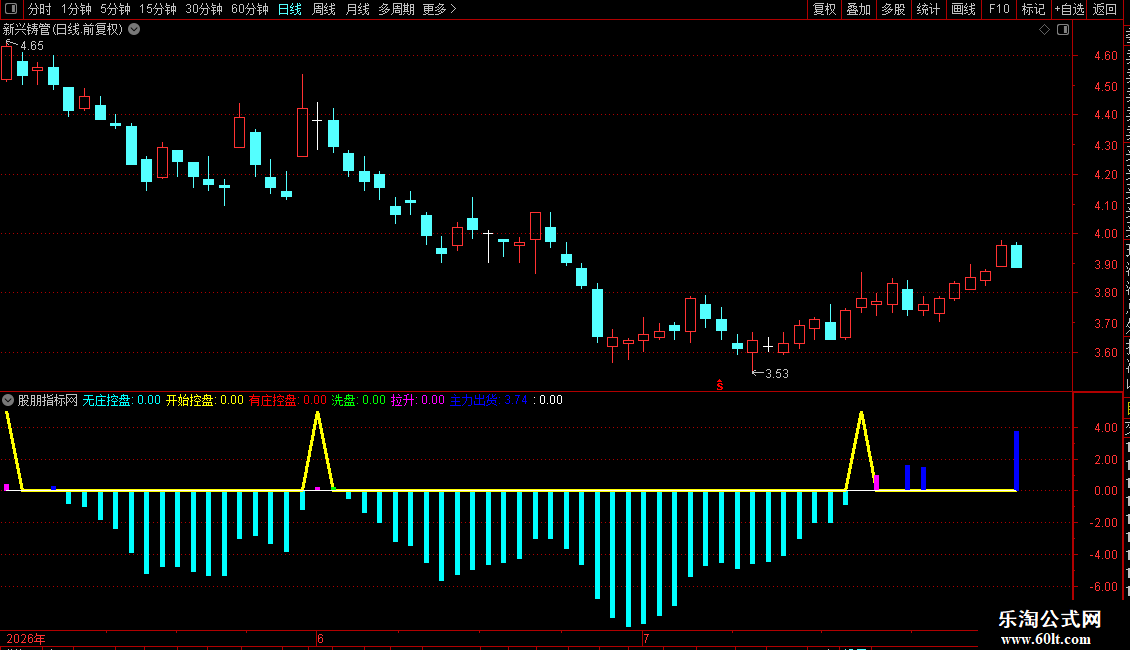The width and height of the screenshot is (1130, 650).
Task: Click the 2026年 date axis label
Action: [x=26, y=639]
